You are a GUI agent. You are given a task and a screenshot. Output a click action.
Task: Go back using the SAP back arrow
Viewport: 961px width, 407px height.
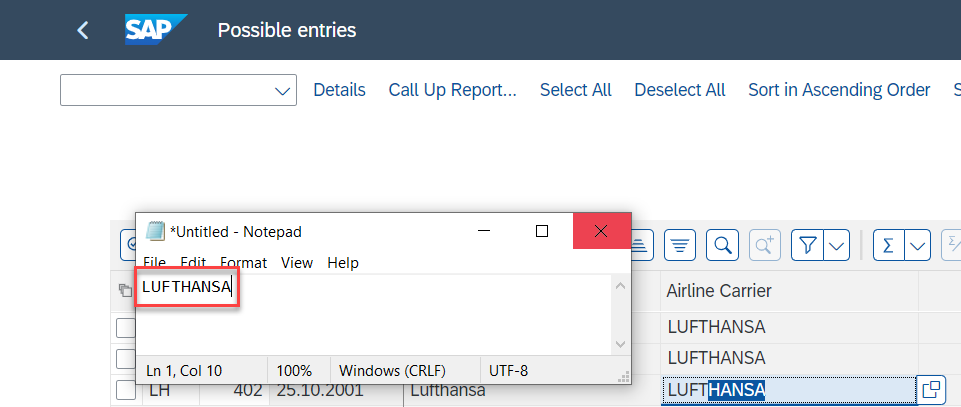83,30
